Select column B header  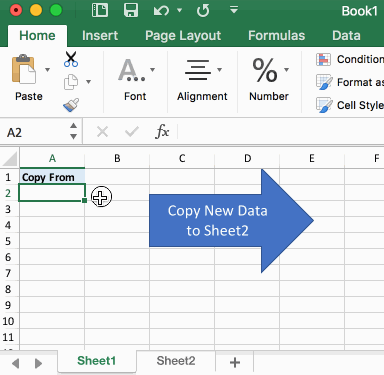[117, 159]
